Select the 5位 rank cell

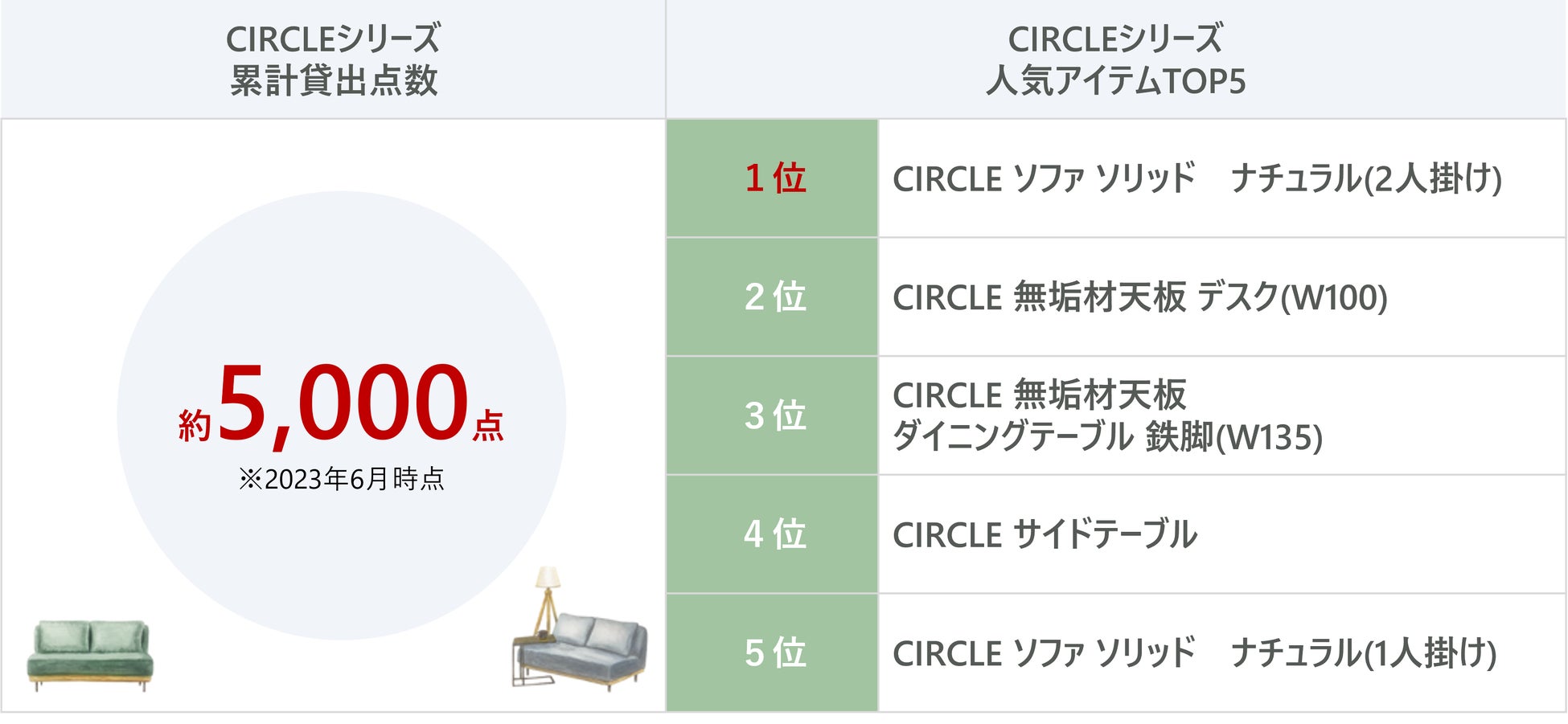(x=772, y=652)
